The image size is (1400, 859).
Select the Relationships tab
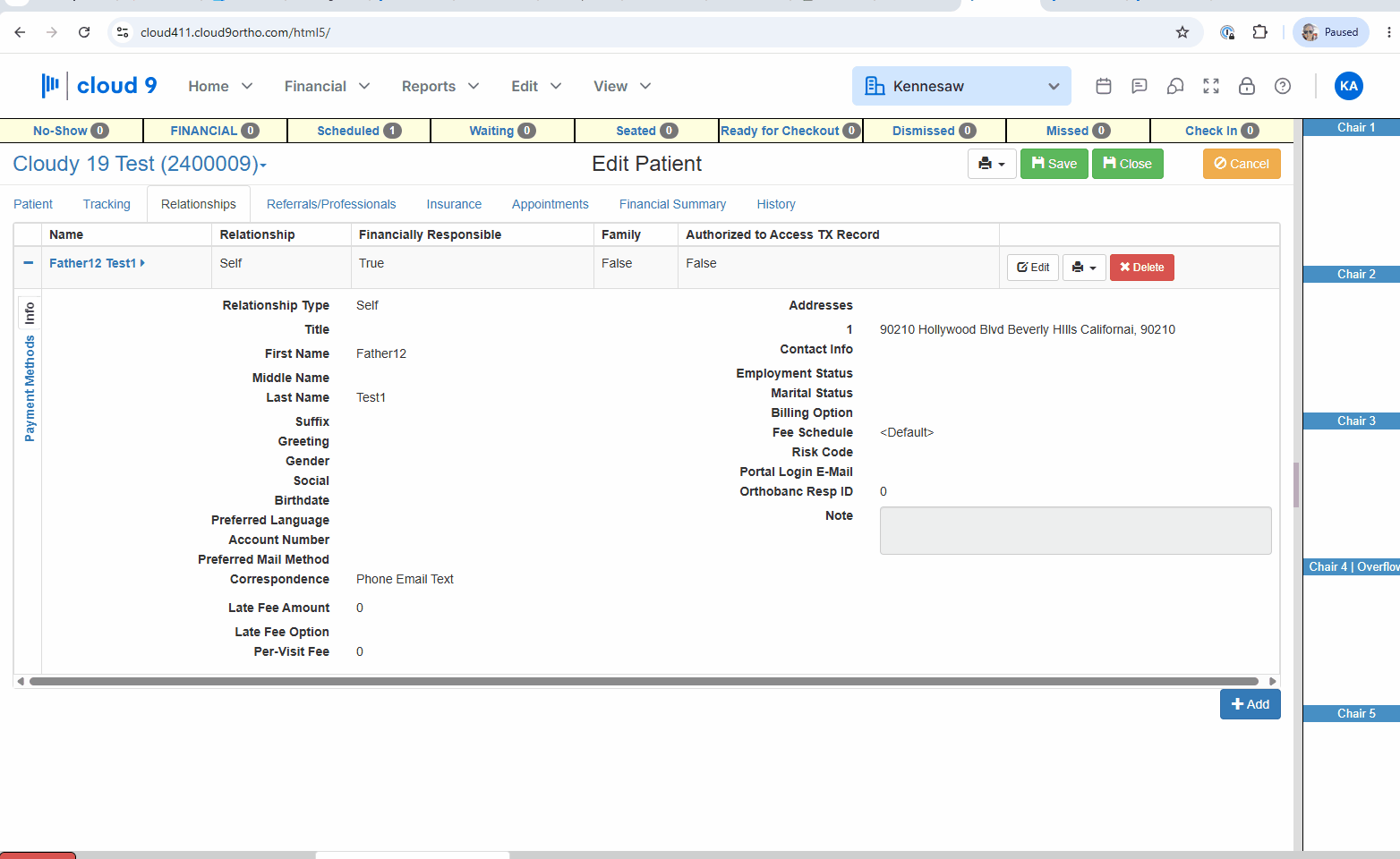point(199,204)
